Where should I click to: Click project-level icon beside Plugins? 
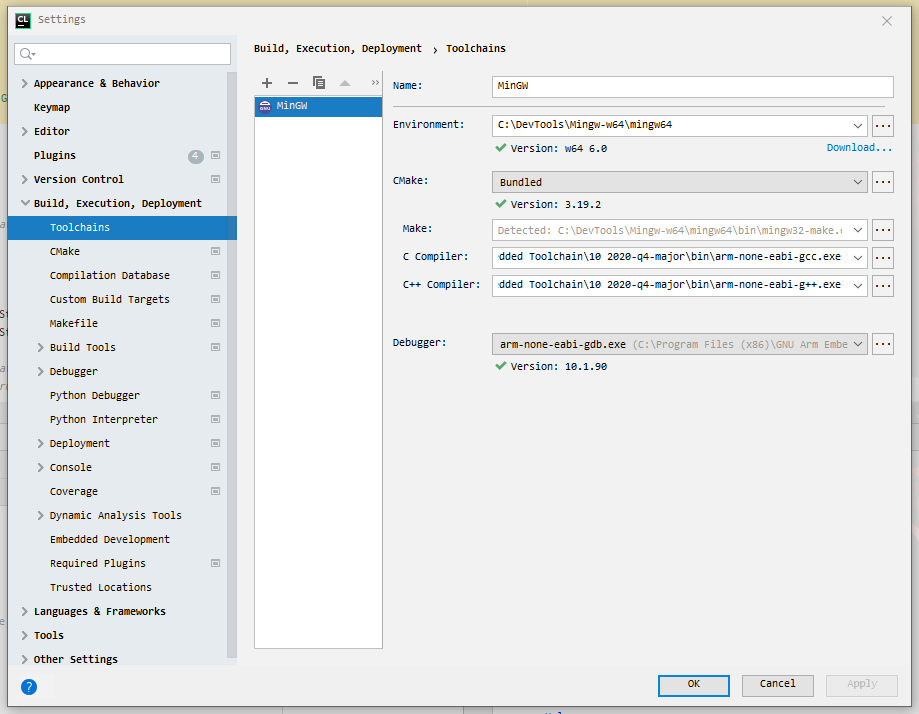[216, 155]
